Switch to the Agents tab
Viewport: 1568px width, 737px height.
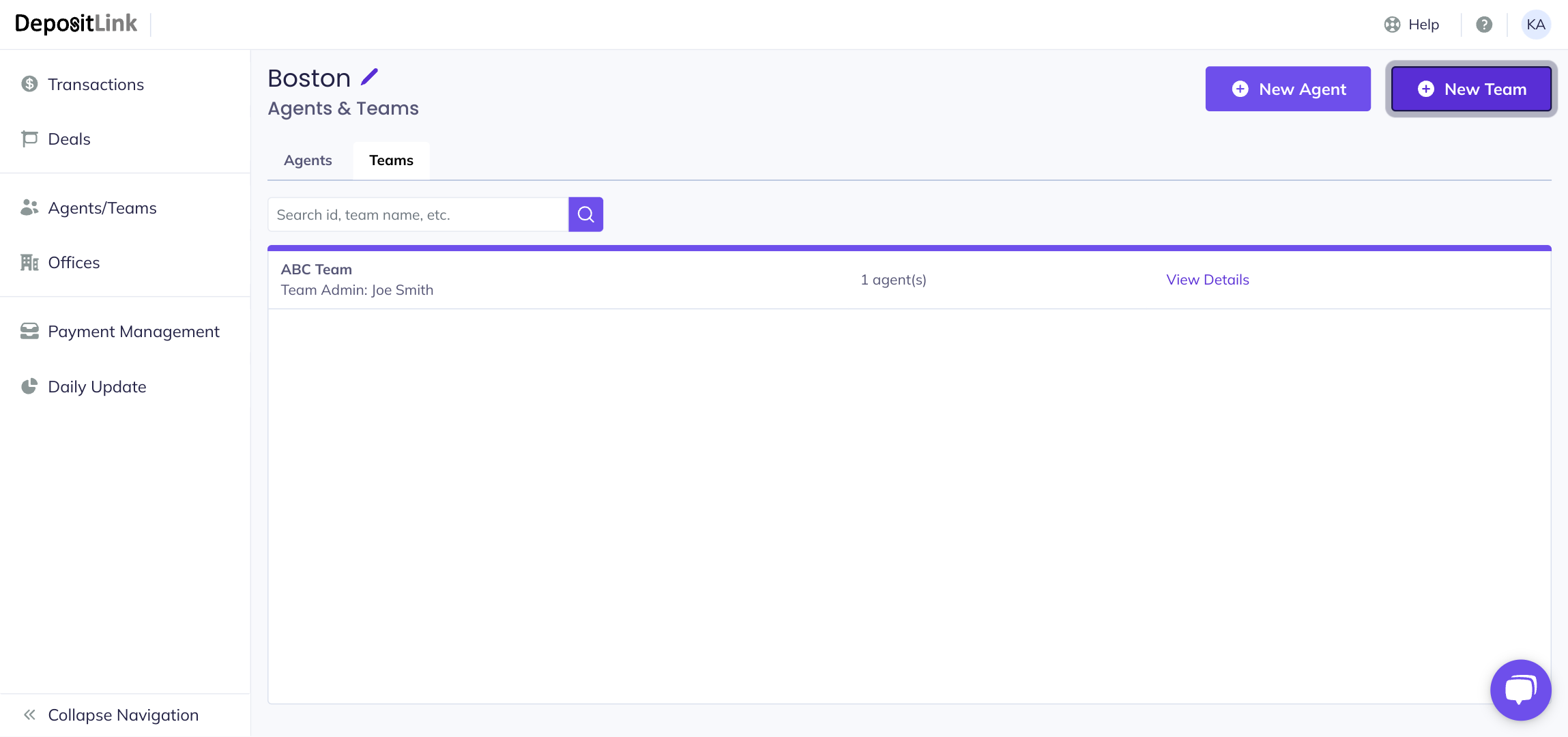point(308,160)
